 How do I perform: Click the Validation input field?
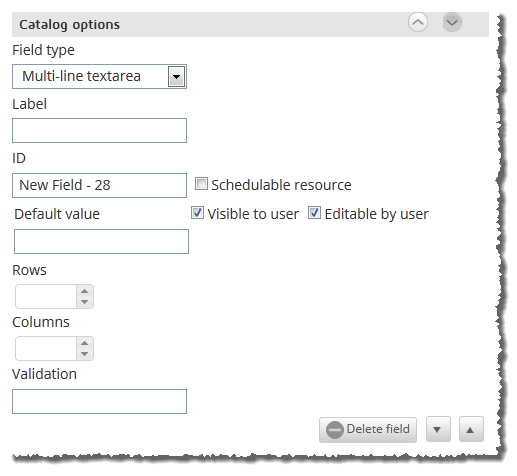click(99, 401)
